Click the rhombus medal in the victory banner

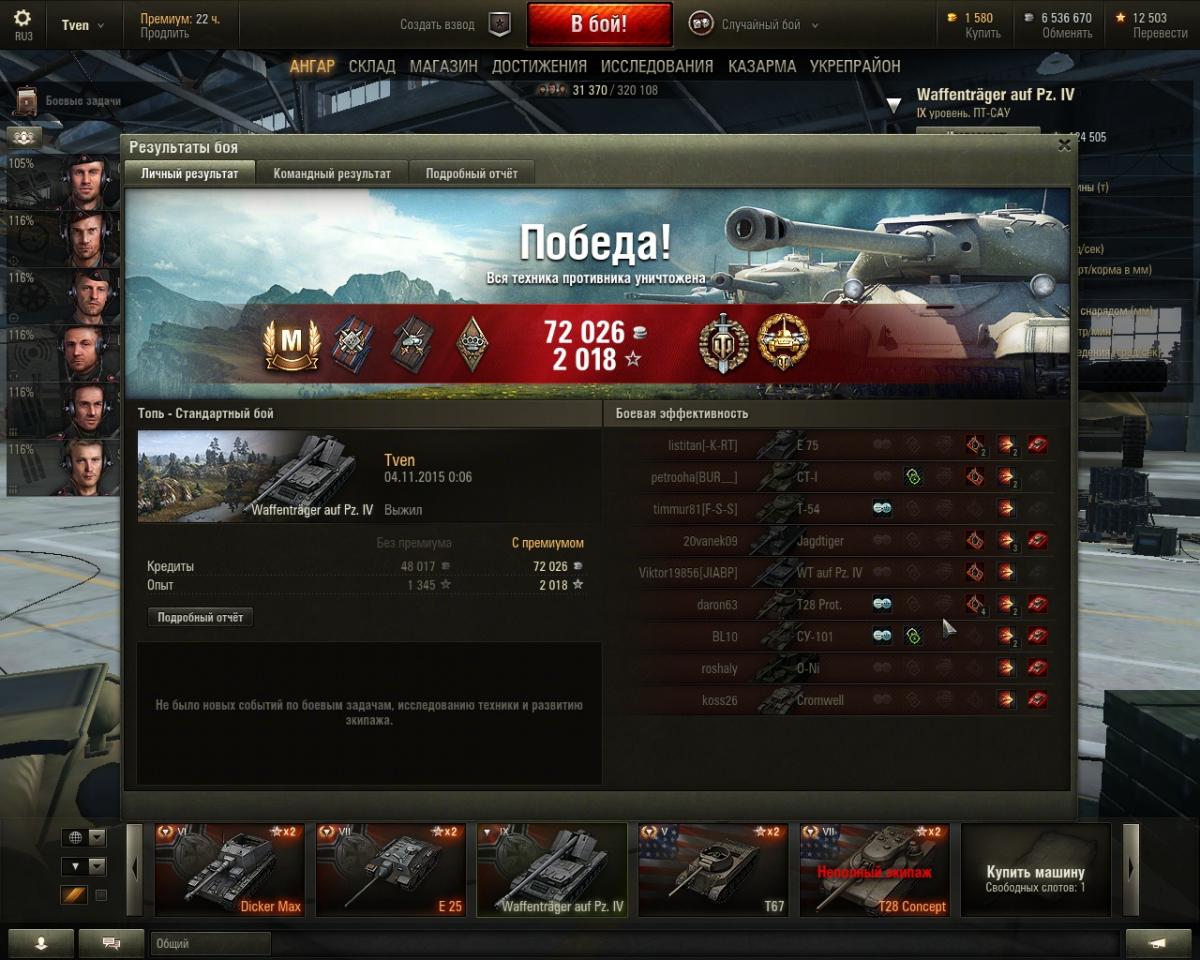pos(472,344)
